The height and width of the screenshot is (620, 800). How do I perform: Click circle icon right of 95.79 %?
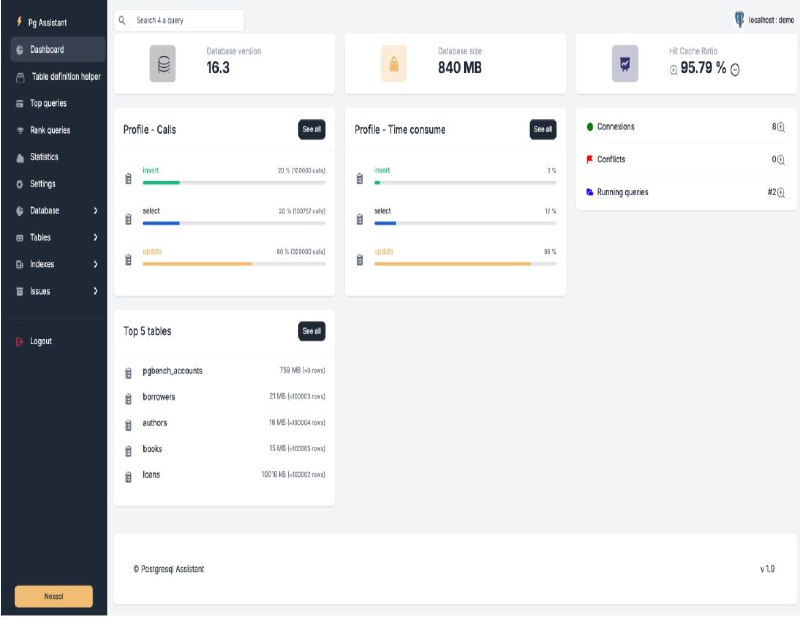tap(735, 70)
